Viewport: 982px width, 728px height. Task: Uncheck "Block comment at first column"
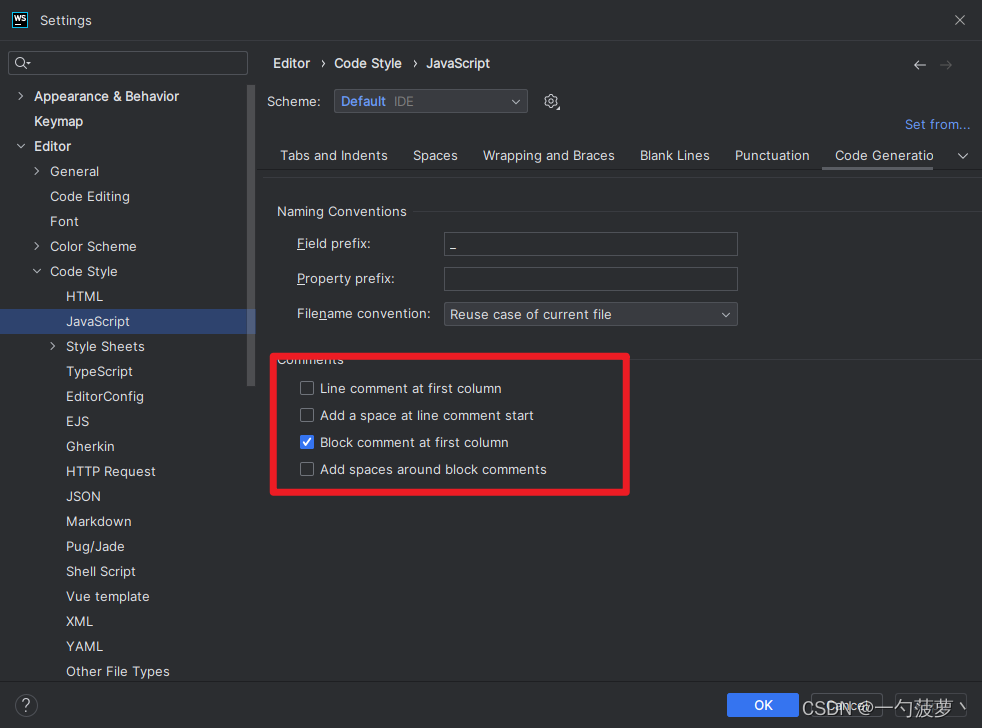pyautogui.click(x=307, y=442)
